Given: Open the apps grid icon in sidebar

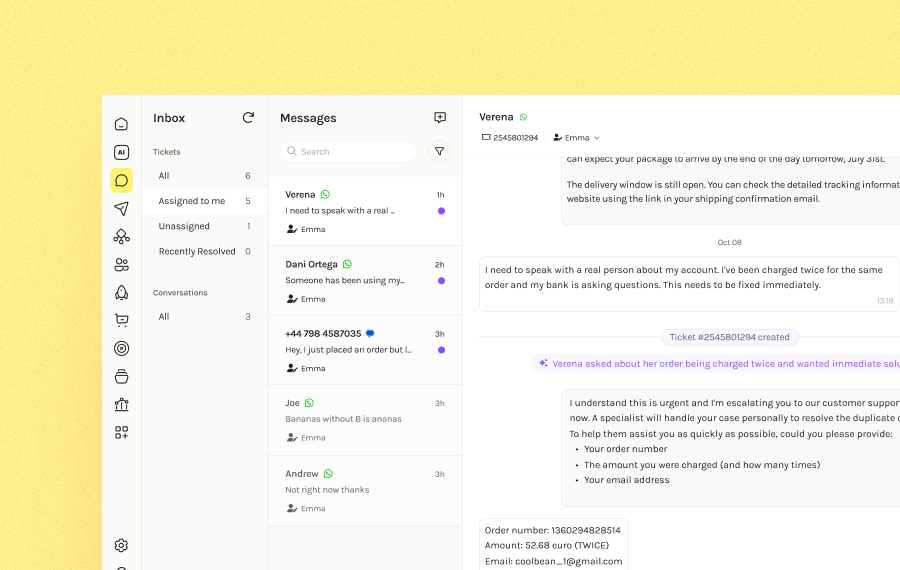Looking at the screenshot, I should click(121, 432).
